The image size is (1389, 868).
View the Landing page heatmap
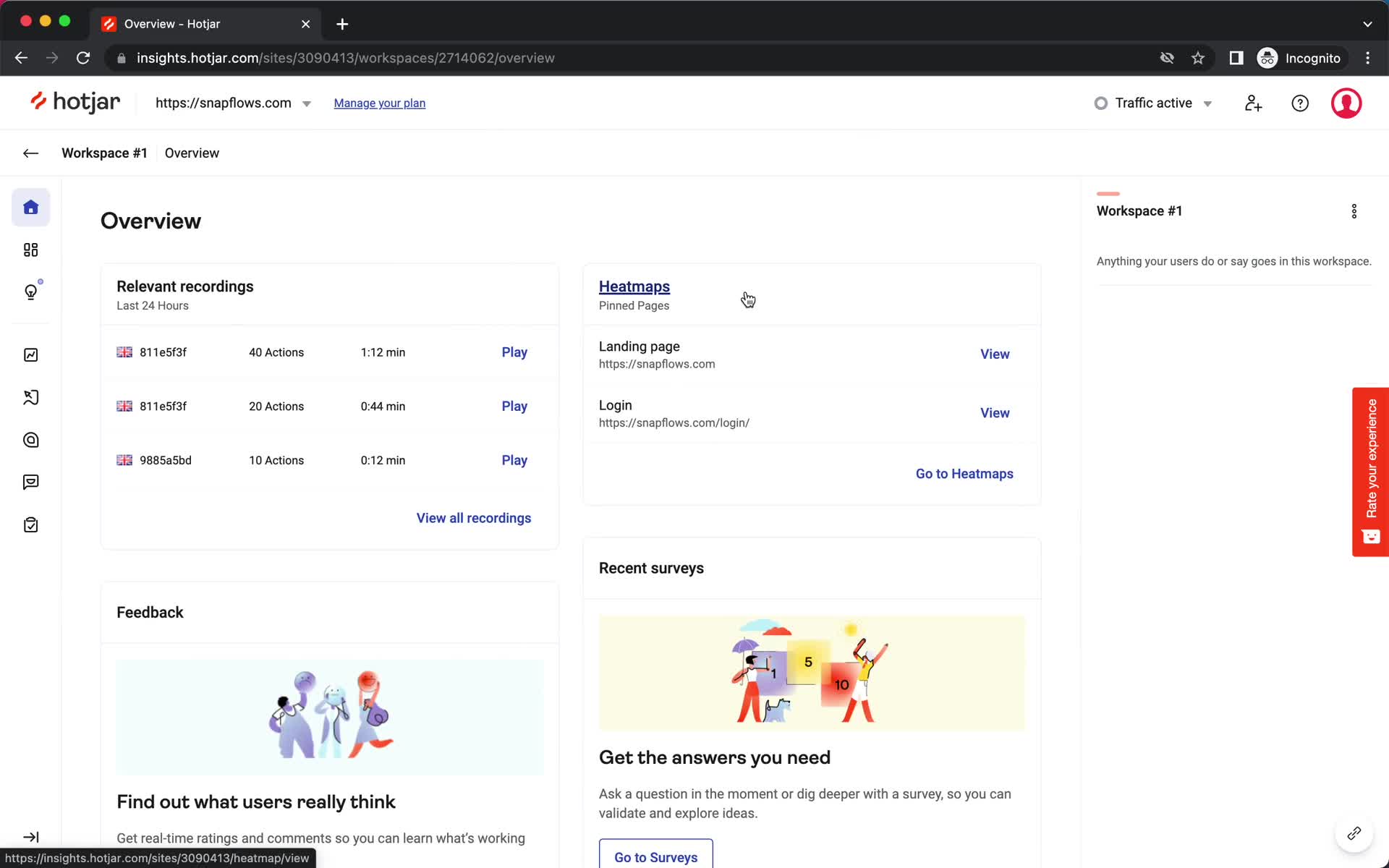pyautogui.click(x=995, y=354)
